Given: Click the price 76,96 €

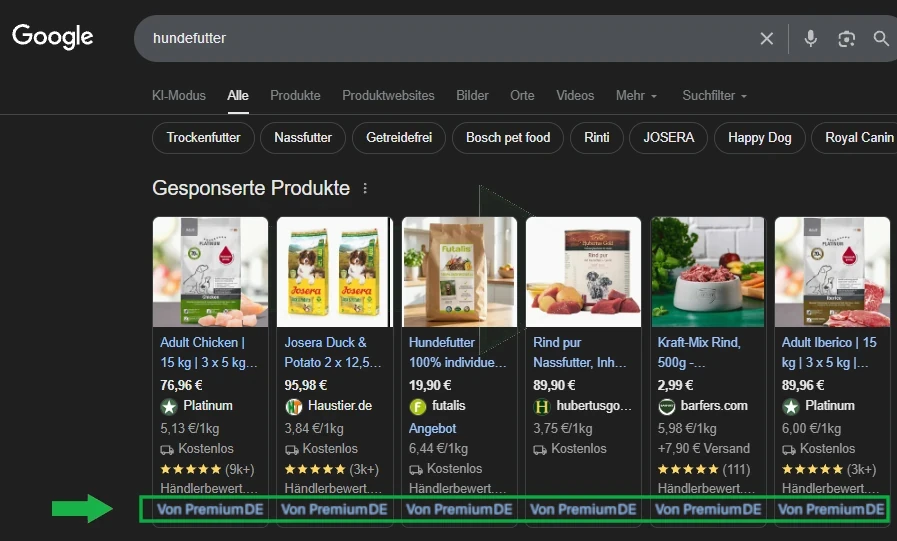Looking at the screenshot, I should click(x=181, y=385).
